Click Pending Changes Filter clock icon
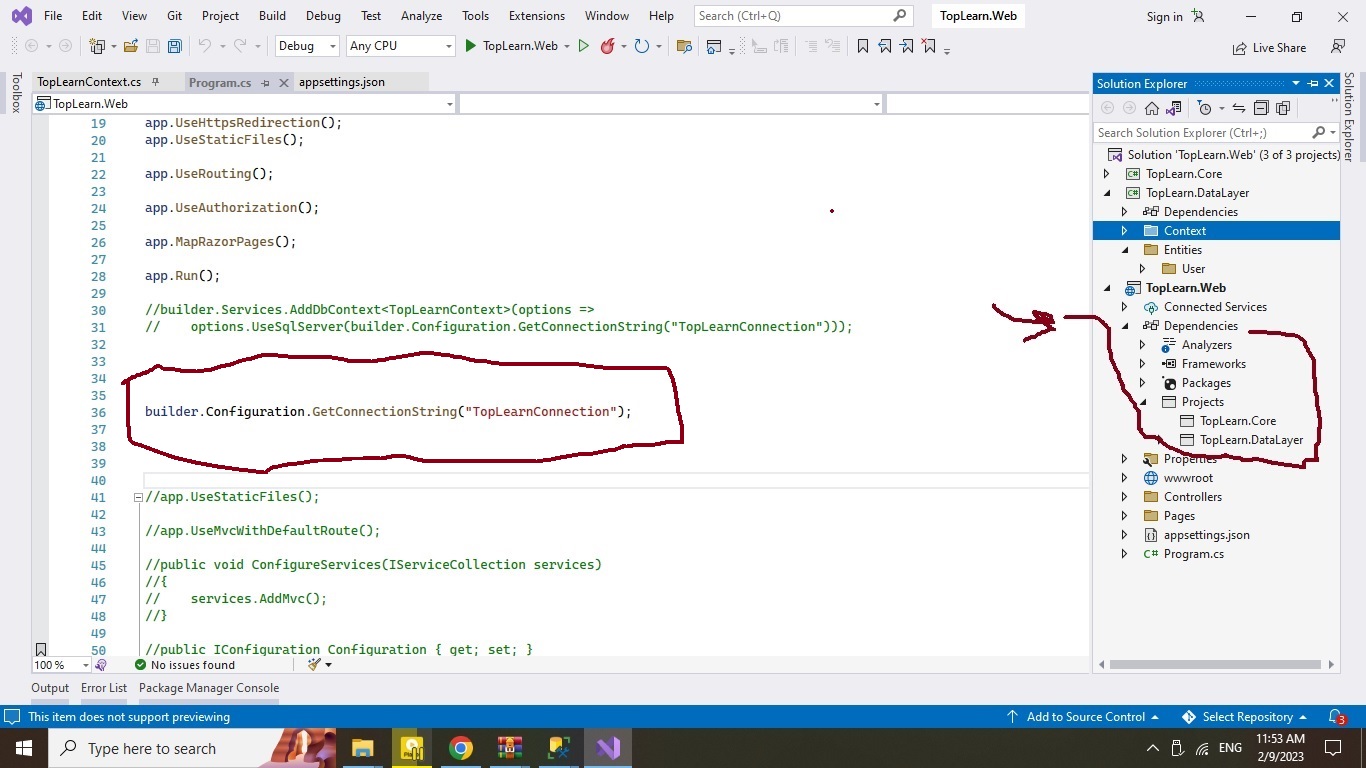The height and width of the screenshot is (768, 1366). 1204,108
